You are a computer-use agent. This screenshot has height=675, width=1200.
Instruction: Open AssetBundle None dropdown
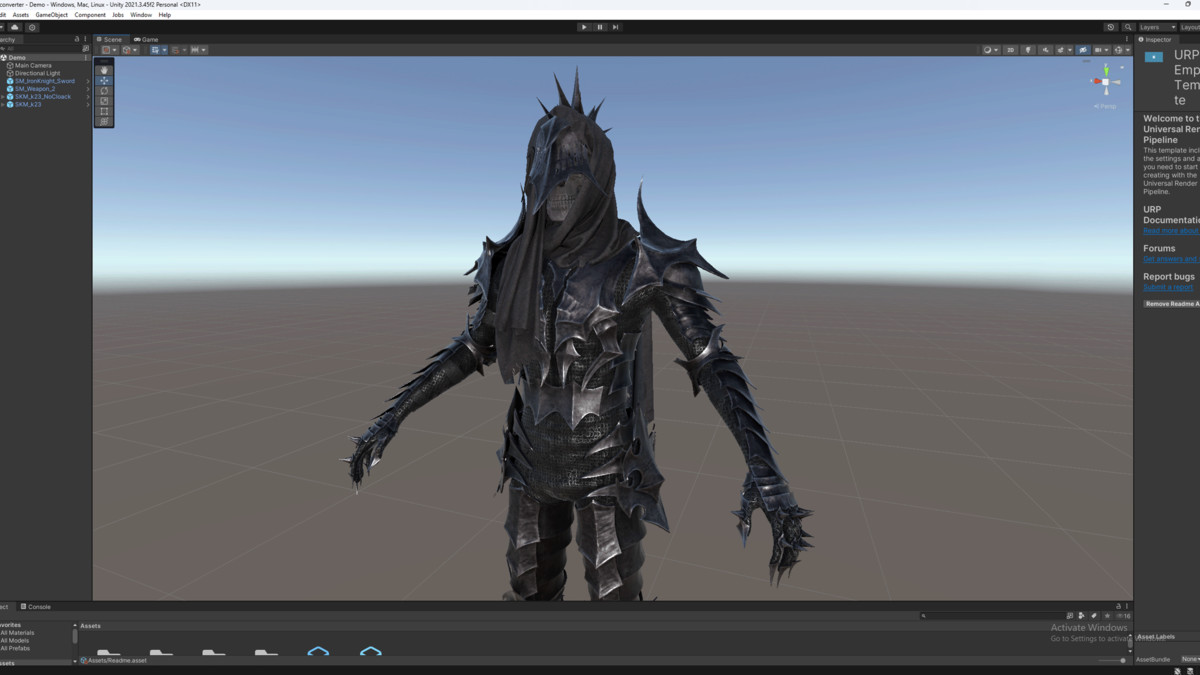(x=1190, y=659)
